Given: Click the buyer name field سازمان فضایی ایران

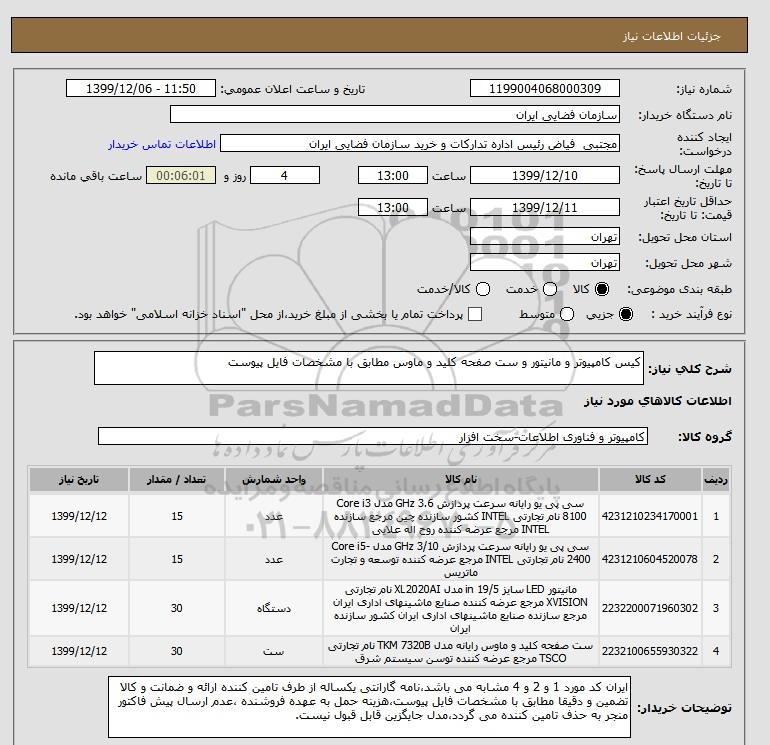Looking at the screenshot, I should click(395, 114).
